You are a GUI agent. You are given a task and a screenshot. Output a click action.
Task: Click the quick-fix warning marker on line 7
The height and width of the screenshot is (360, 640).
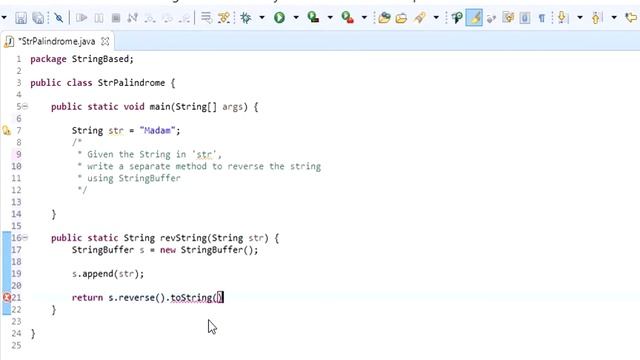pyautogui.click(x=7, y=131)
